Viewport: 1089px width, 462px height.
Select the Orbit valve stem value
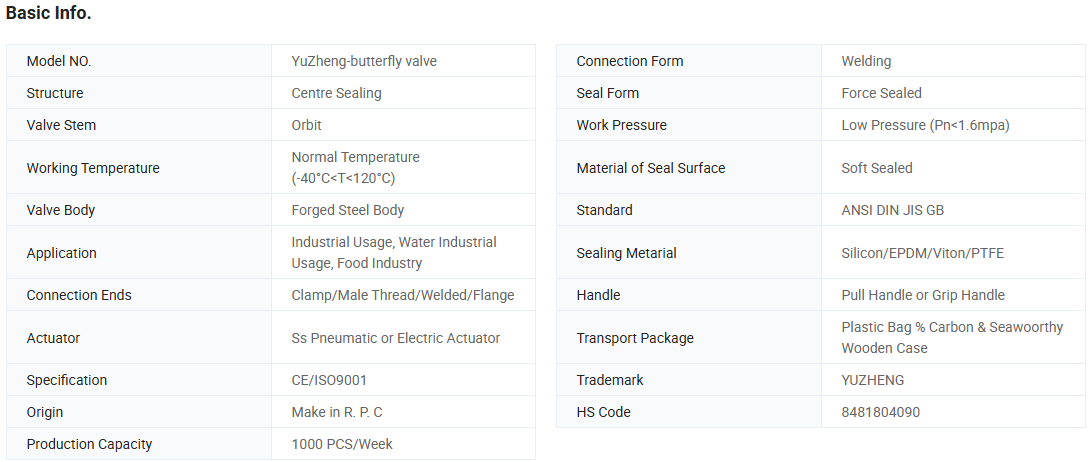coord(307,125)
